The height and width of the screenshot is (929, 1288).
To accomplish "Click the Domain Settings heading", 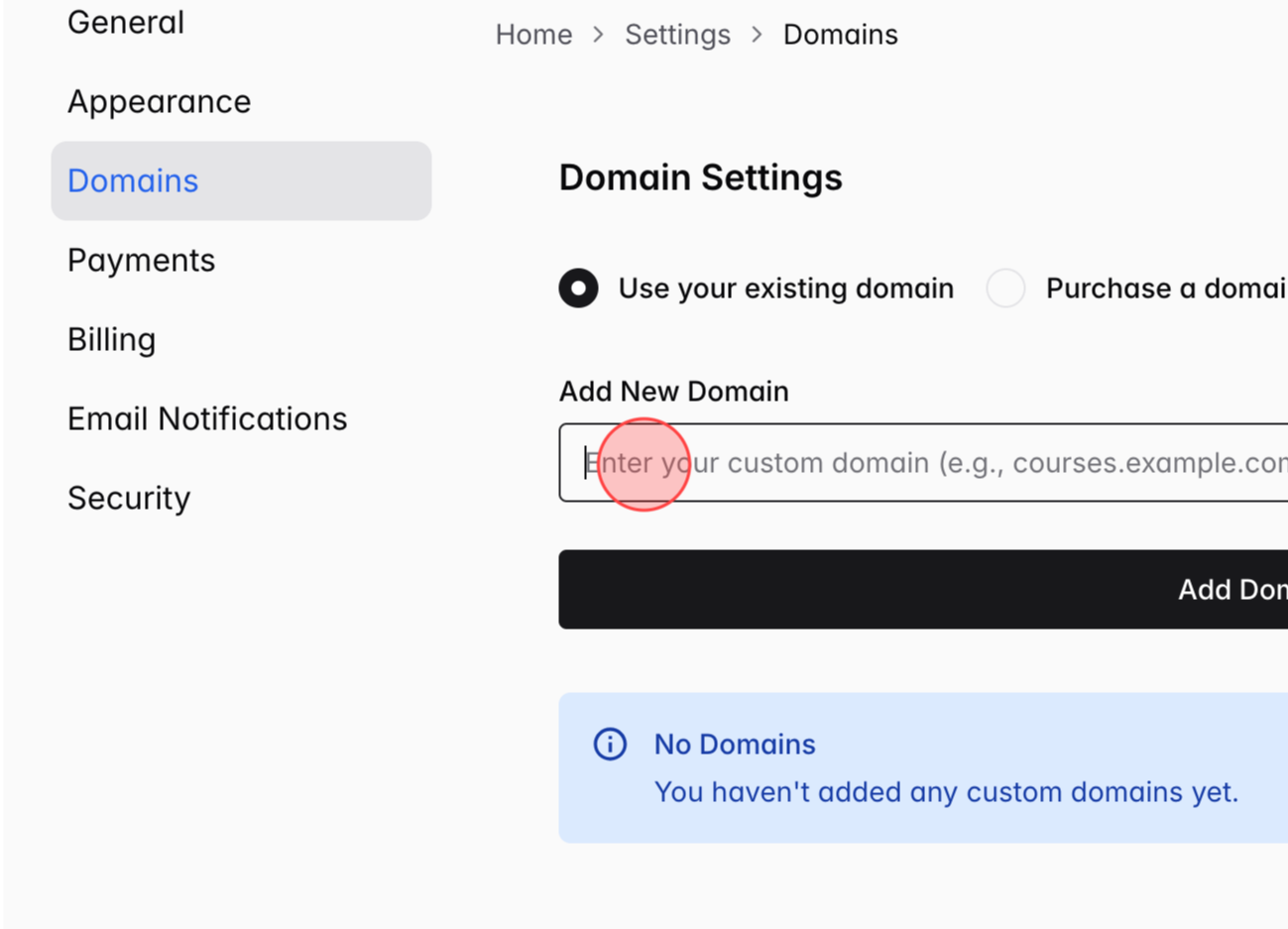I will coord(700,176).
